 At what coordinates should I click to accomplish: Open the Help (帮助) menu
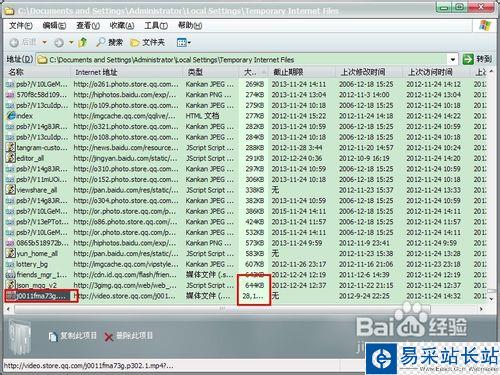190,25
